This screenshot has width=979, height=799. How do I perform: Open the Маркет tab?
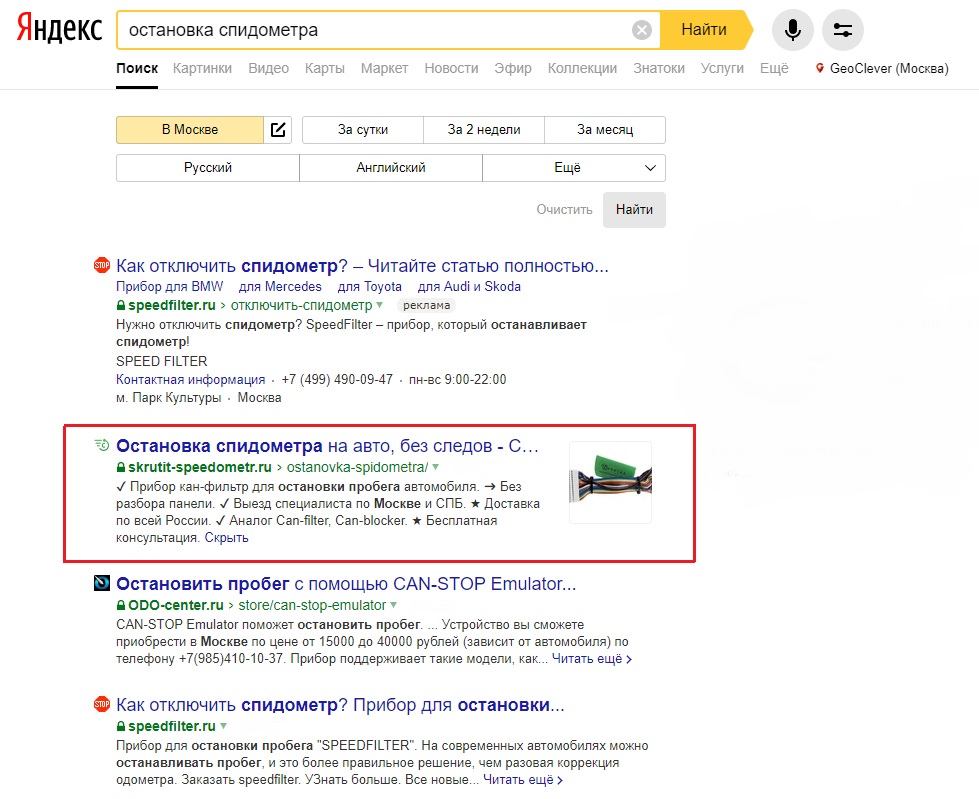[385, 68]
